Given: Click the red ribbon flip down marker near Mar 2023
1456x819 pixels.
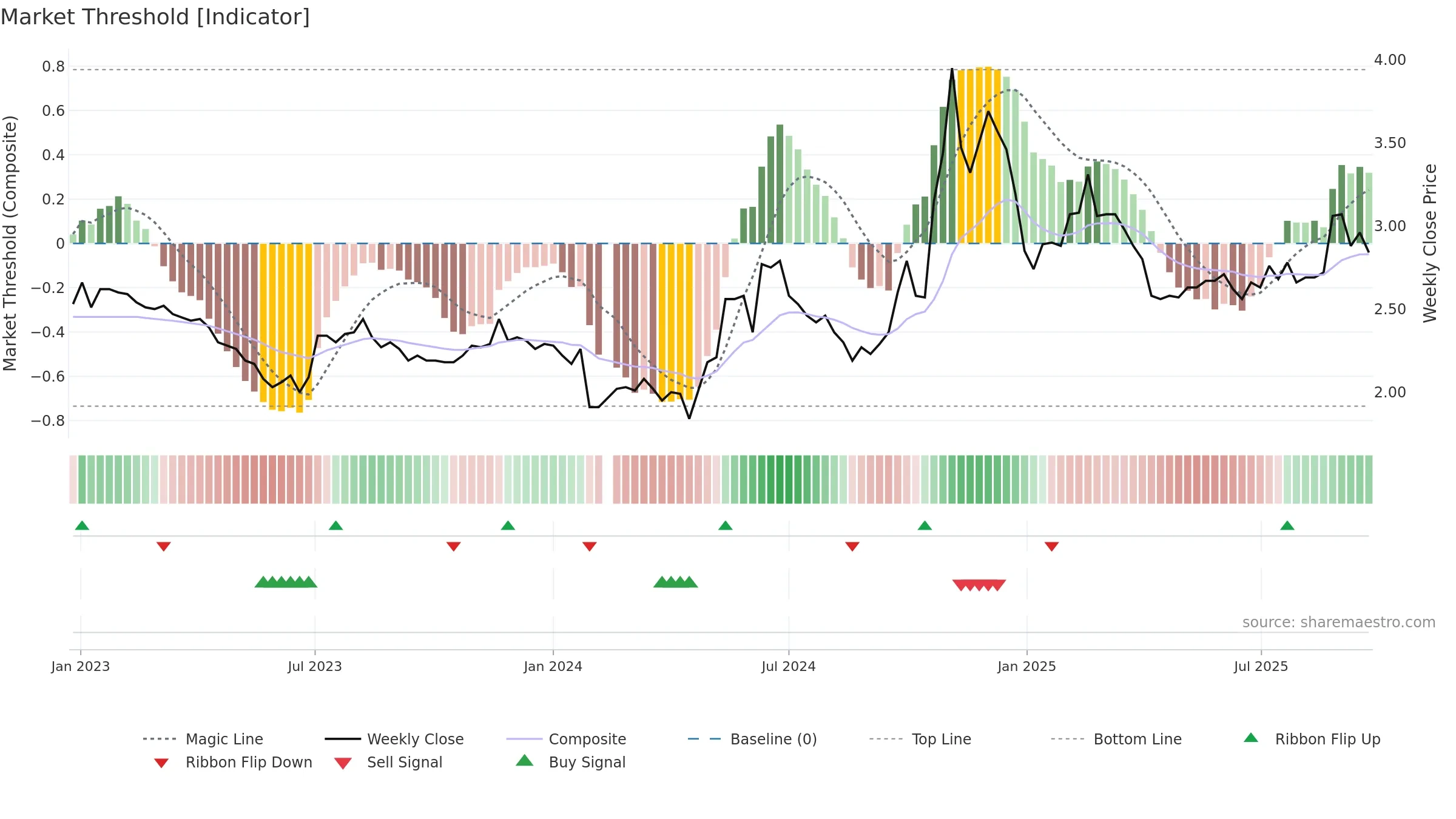Looking at the screenshot, I should tap(163, 546).
